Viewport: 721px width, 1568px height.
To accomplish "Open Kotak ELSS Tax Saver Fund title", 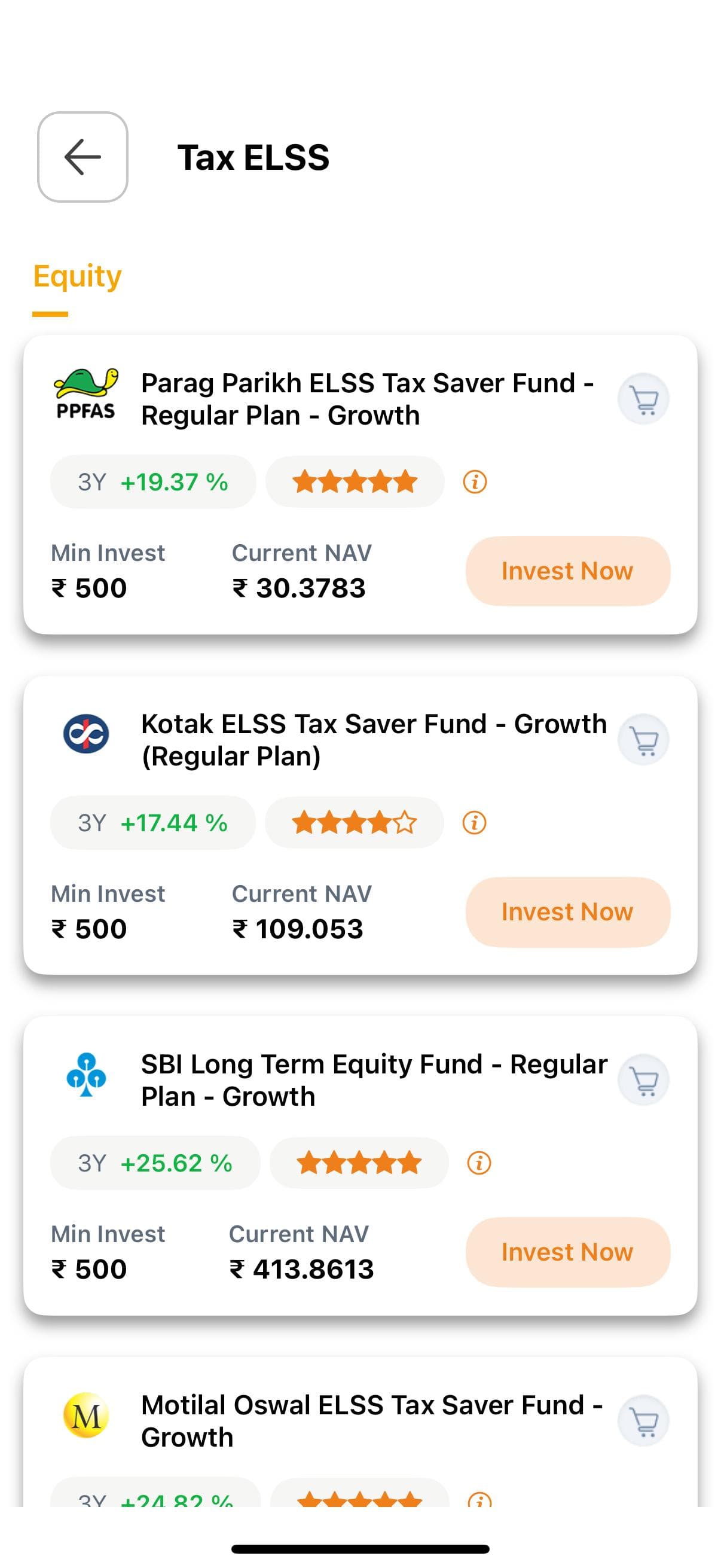I will 374,740.
